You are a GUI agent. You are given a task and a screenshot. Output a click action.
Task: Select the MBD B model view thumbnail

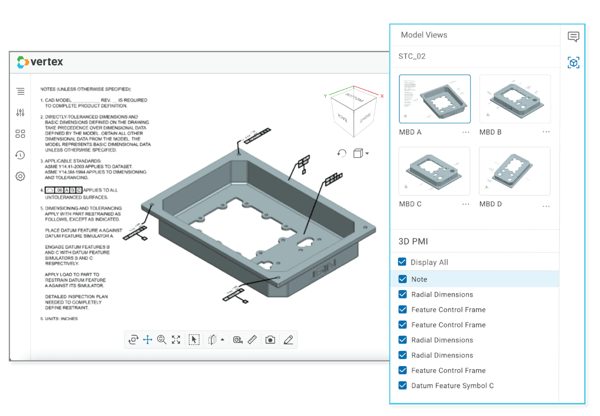pos(515,99)
